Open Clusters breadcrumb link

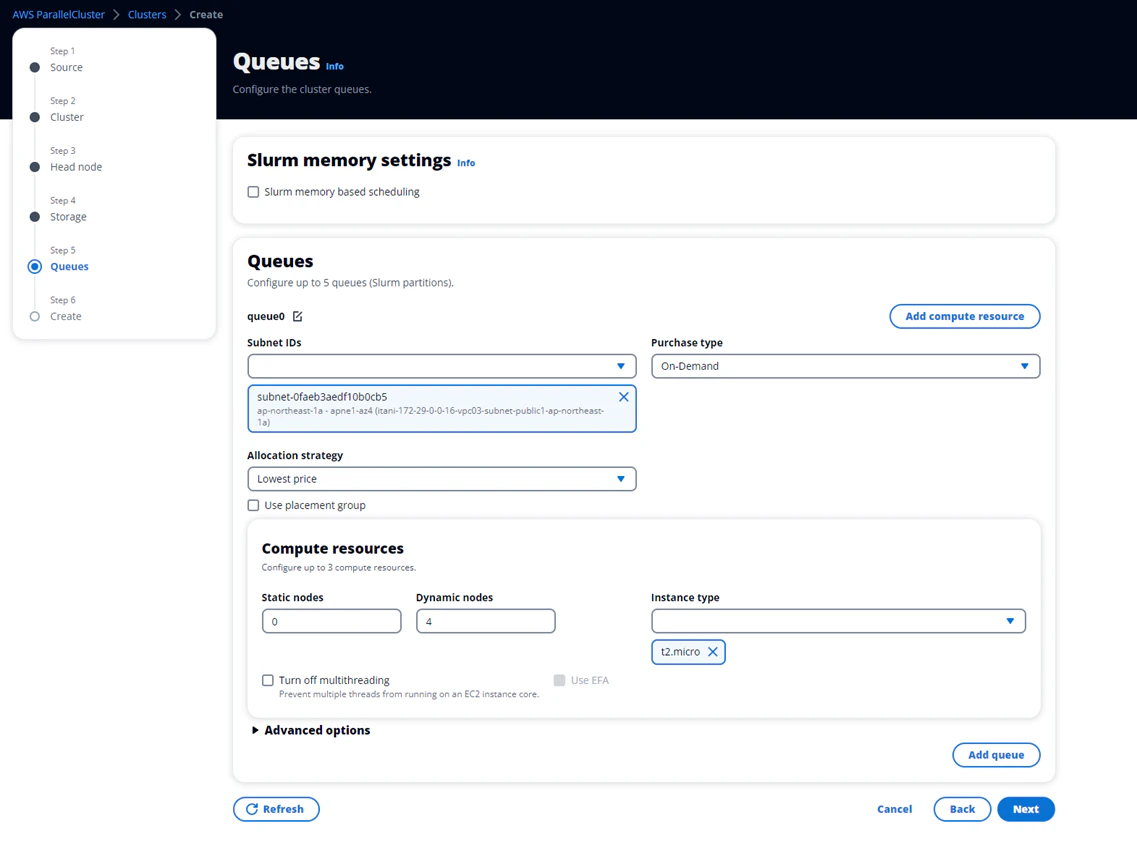(147, 14)
